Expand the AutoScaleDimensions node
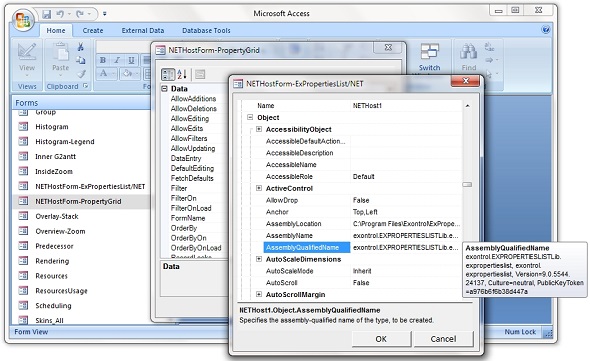Image resolution: width=590 pixels, height=361 pixels. 259,259
